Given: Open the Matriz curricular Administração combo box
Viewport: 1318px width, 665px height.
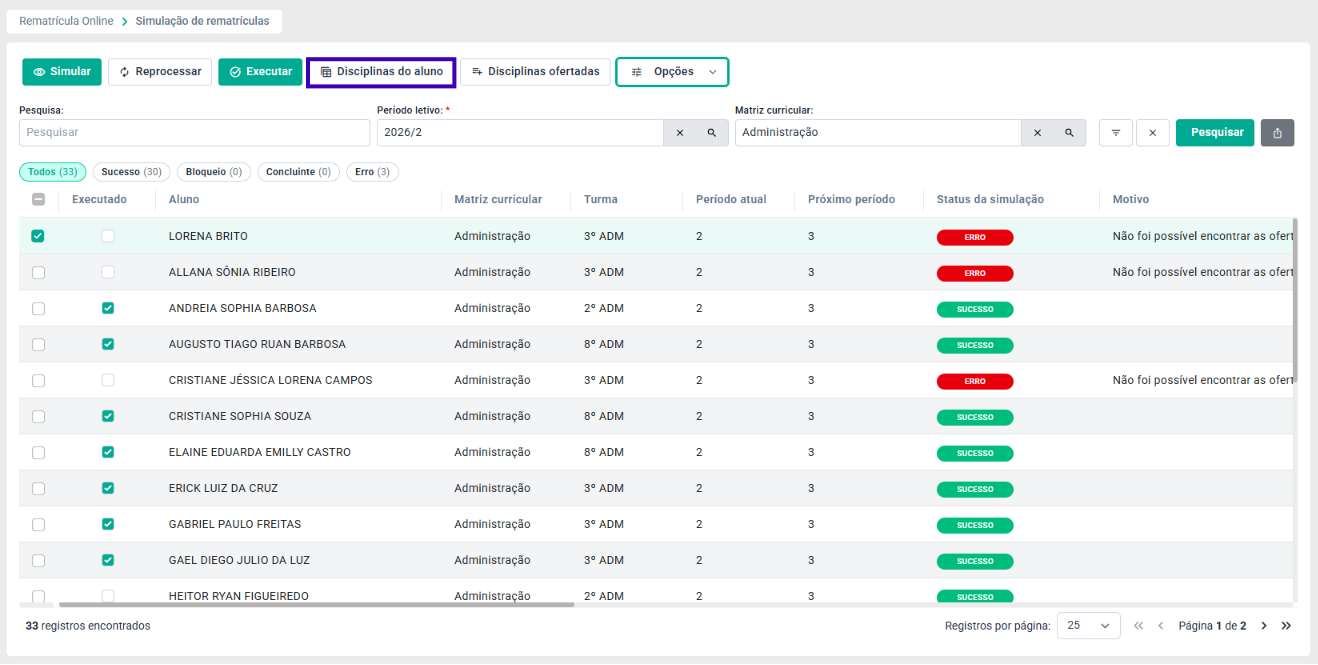Looking at the screenshot, I should tap(878, 133).
